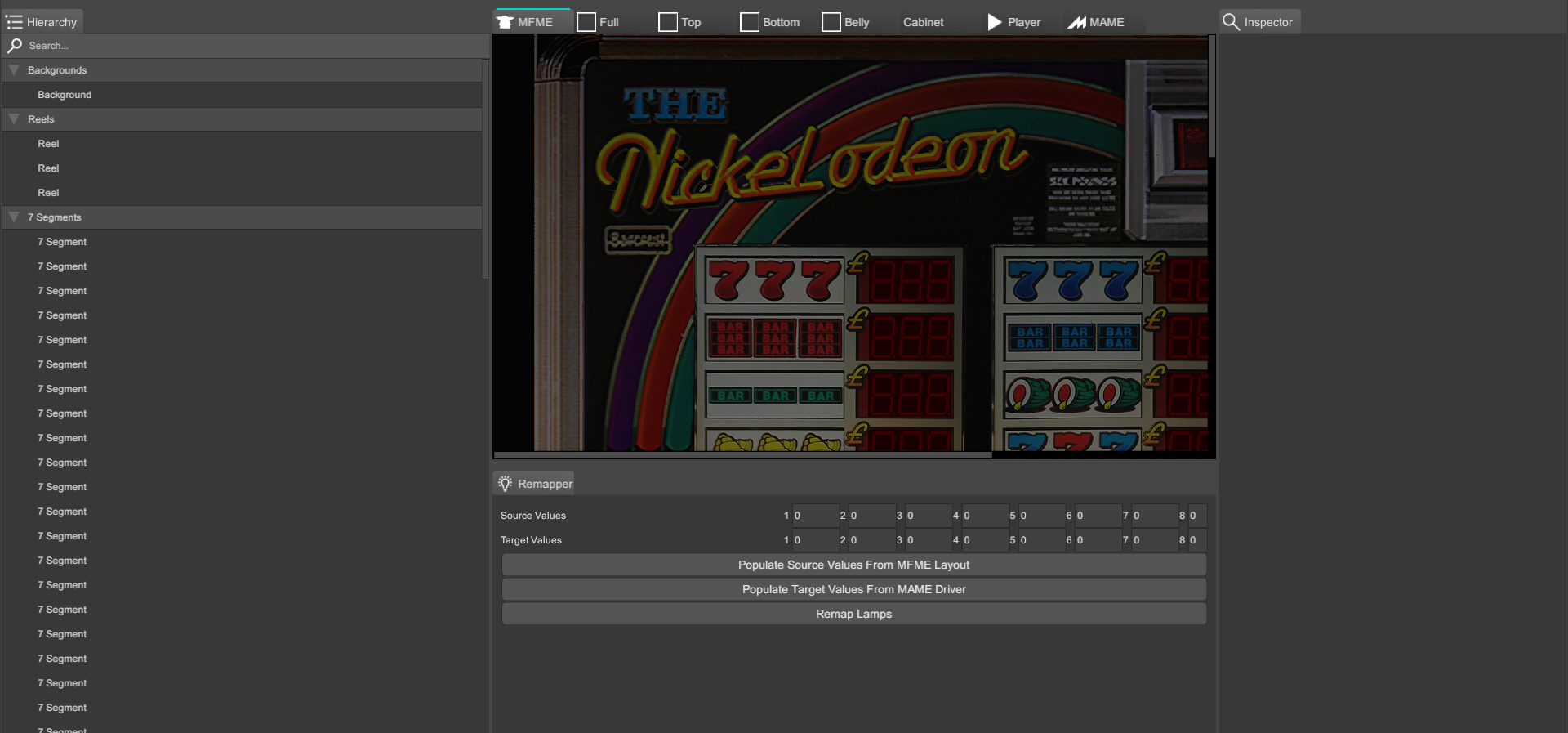Click Populate Target Values From MAME Driver
This screenshot has width=1568, height=733.
[854, 589]
